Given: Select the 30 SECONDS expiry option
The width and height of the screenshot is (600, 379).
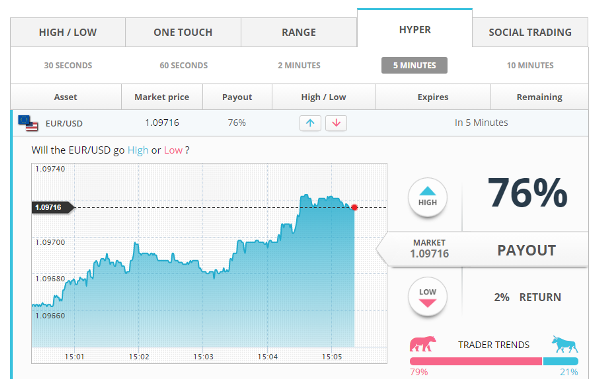Looking at the screenshot, I should 68,65.
